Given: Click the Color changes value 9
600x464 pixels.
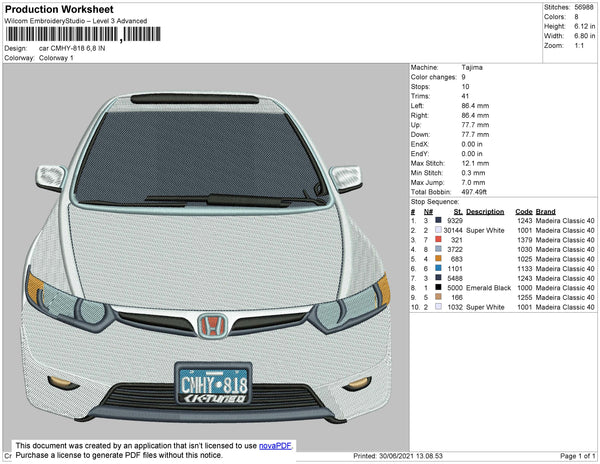Looking at the screenshot, I should click(x=463, y=77).
